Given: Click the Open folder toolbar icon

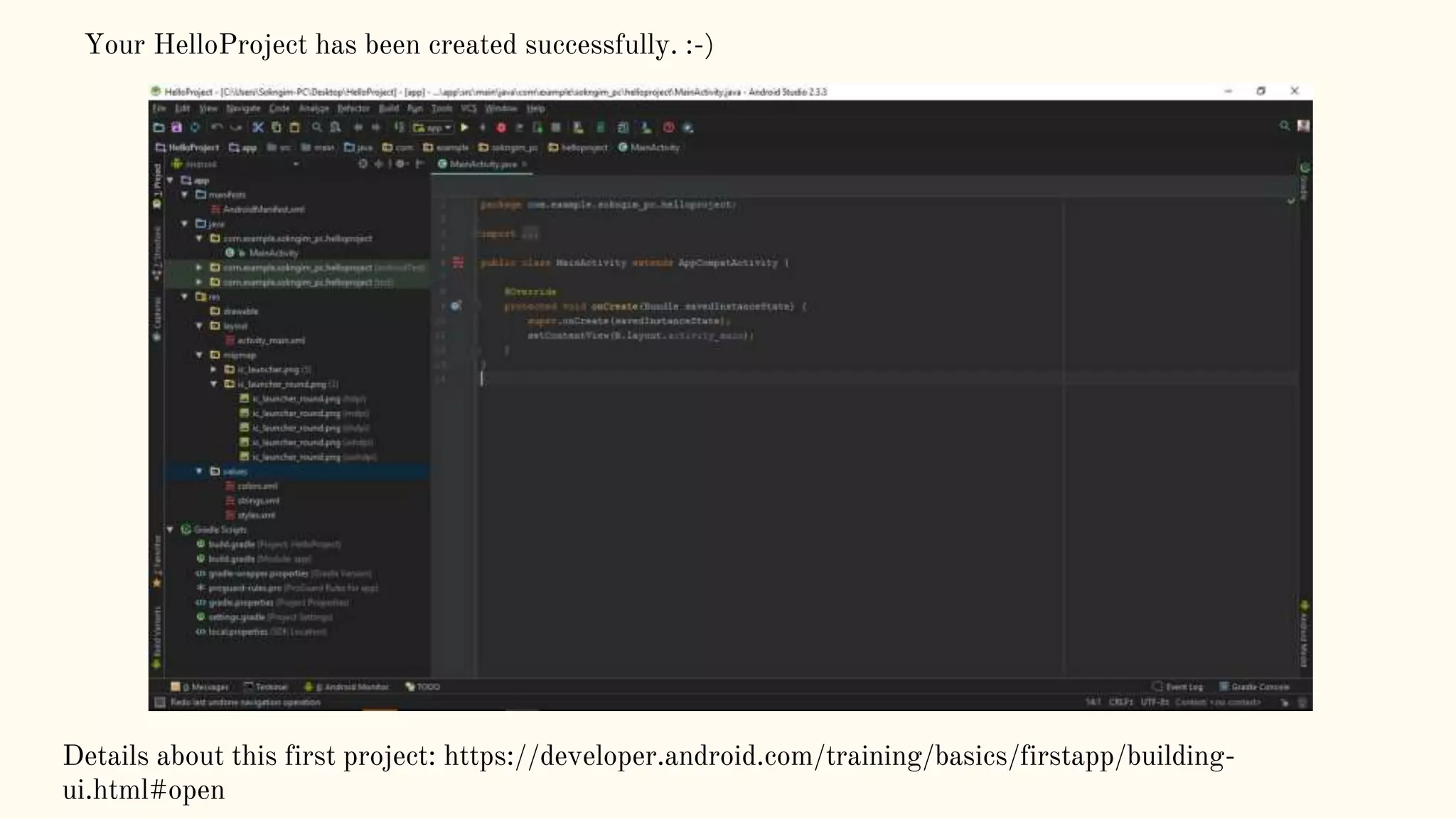Looking at the screenshot, I should tap(159, 128).
